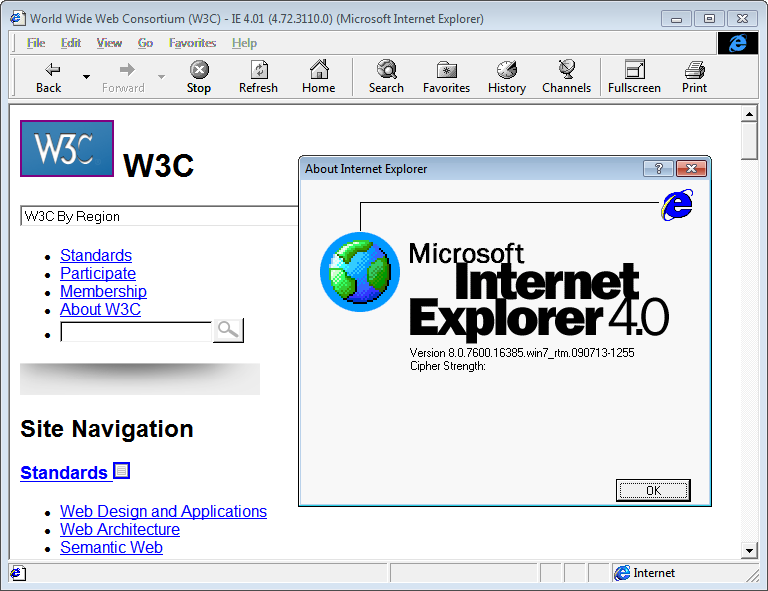Click the Internet zone icon in status bar

point(623,573)
